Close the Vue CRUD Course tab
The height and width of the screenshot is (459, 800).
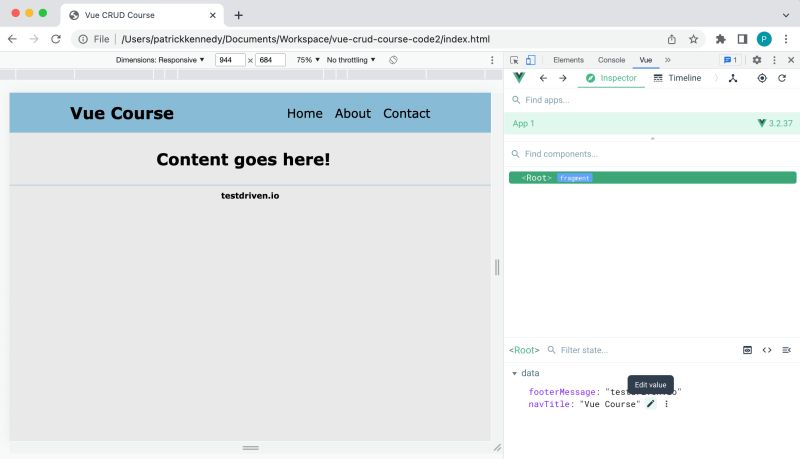pos(213,15)
